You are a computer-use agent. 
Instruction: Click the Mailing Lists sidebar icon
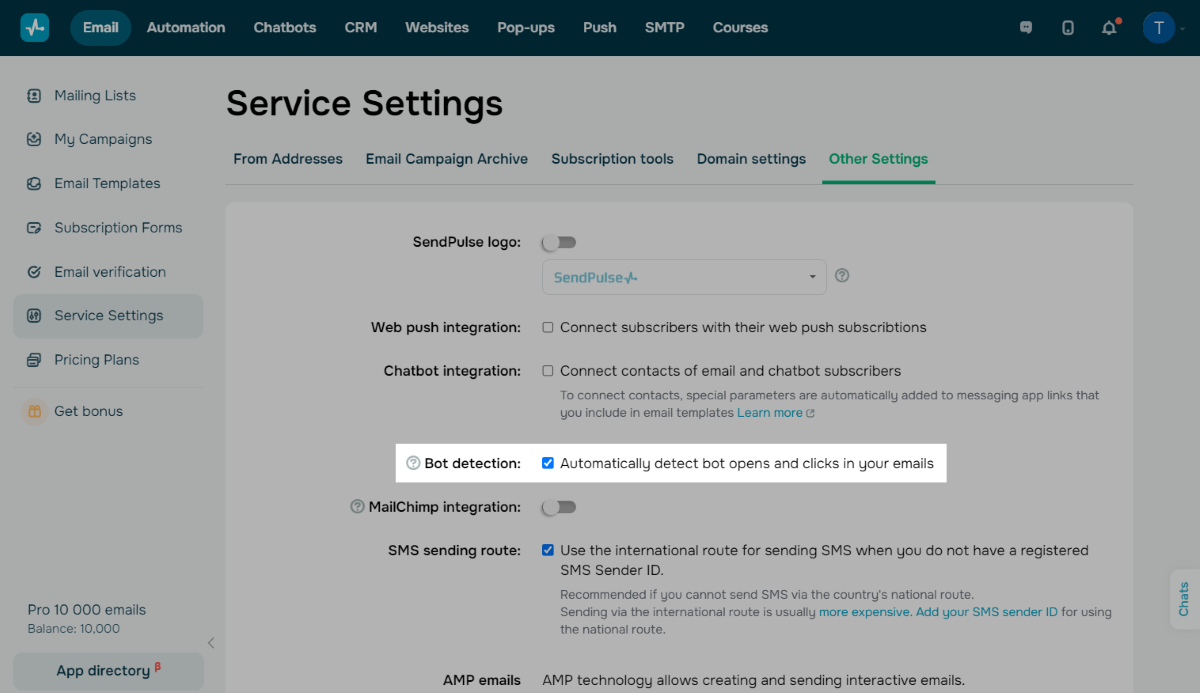[x=34, y=96]
